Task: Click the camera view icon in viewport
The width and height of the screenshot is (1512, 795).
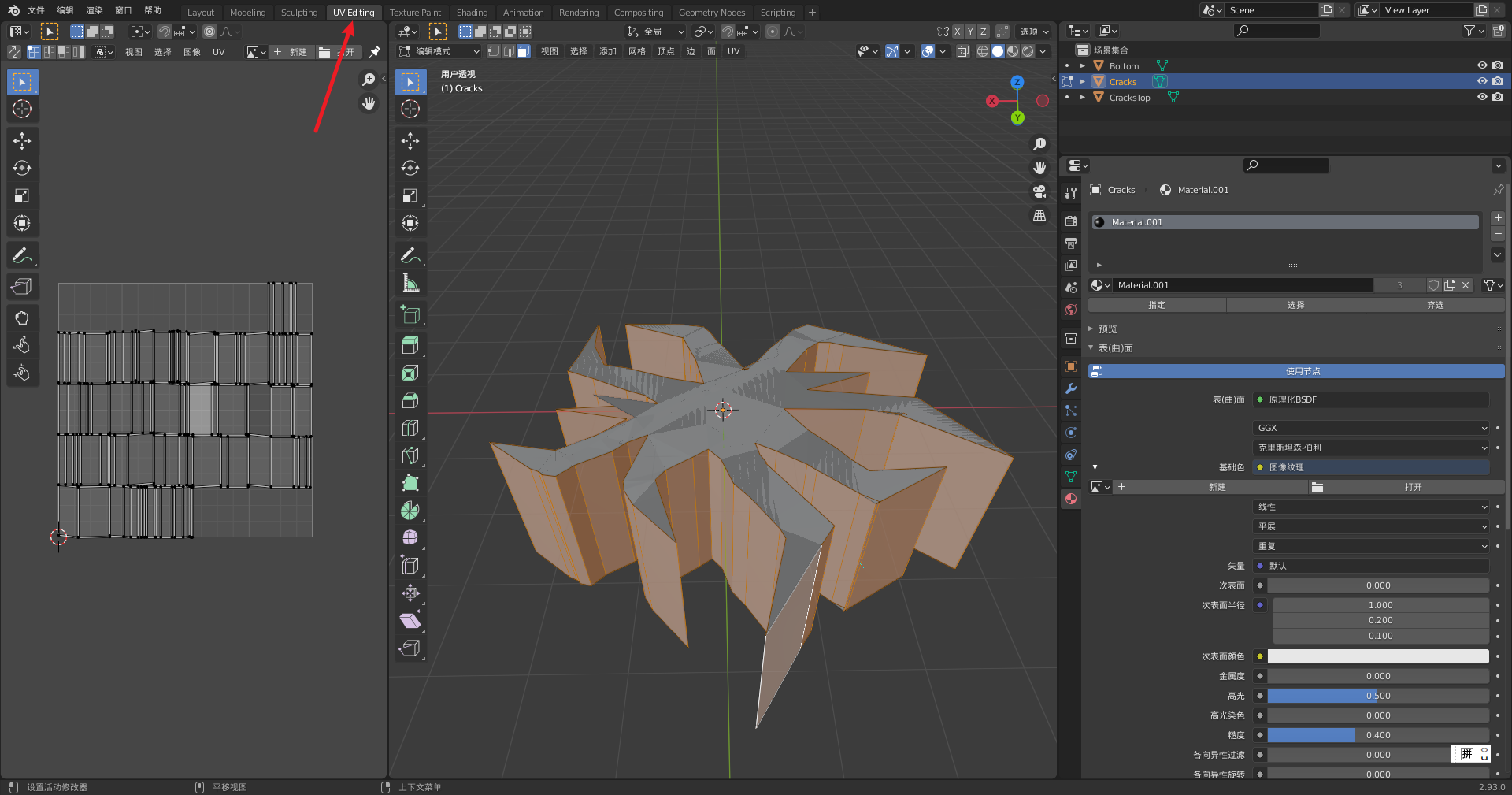Action: click(x=1039, y=191)
